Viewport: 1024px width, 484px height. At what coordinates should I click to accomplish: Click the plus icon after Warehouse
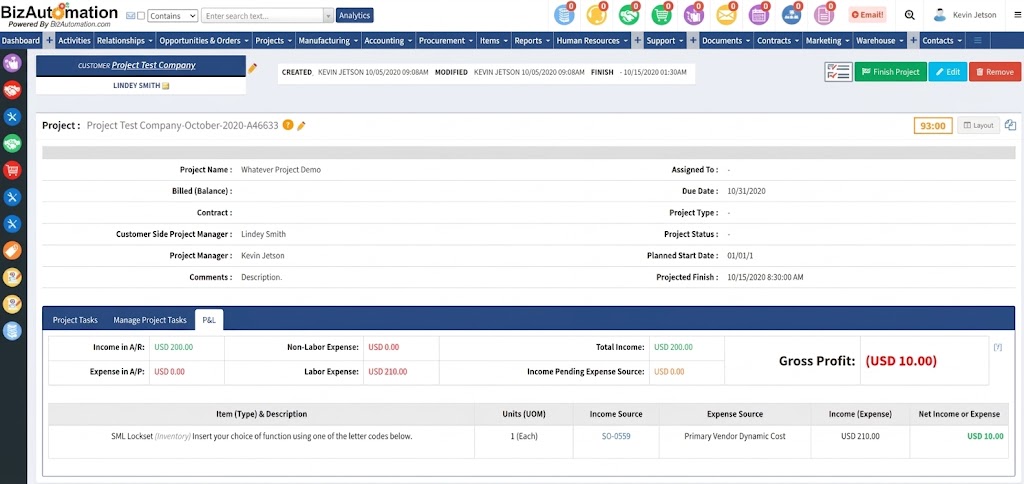coord(914,40)
